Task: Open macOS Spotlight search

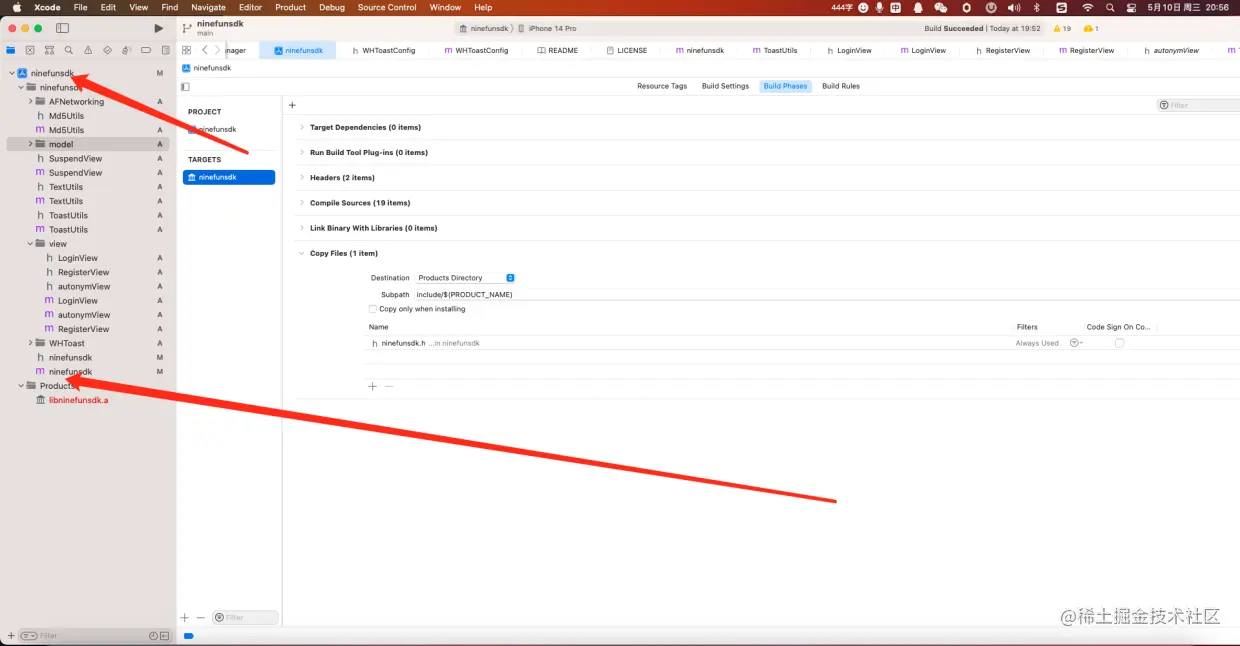Action: click(x=1110, y=7)
